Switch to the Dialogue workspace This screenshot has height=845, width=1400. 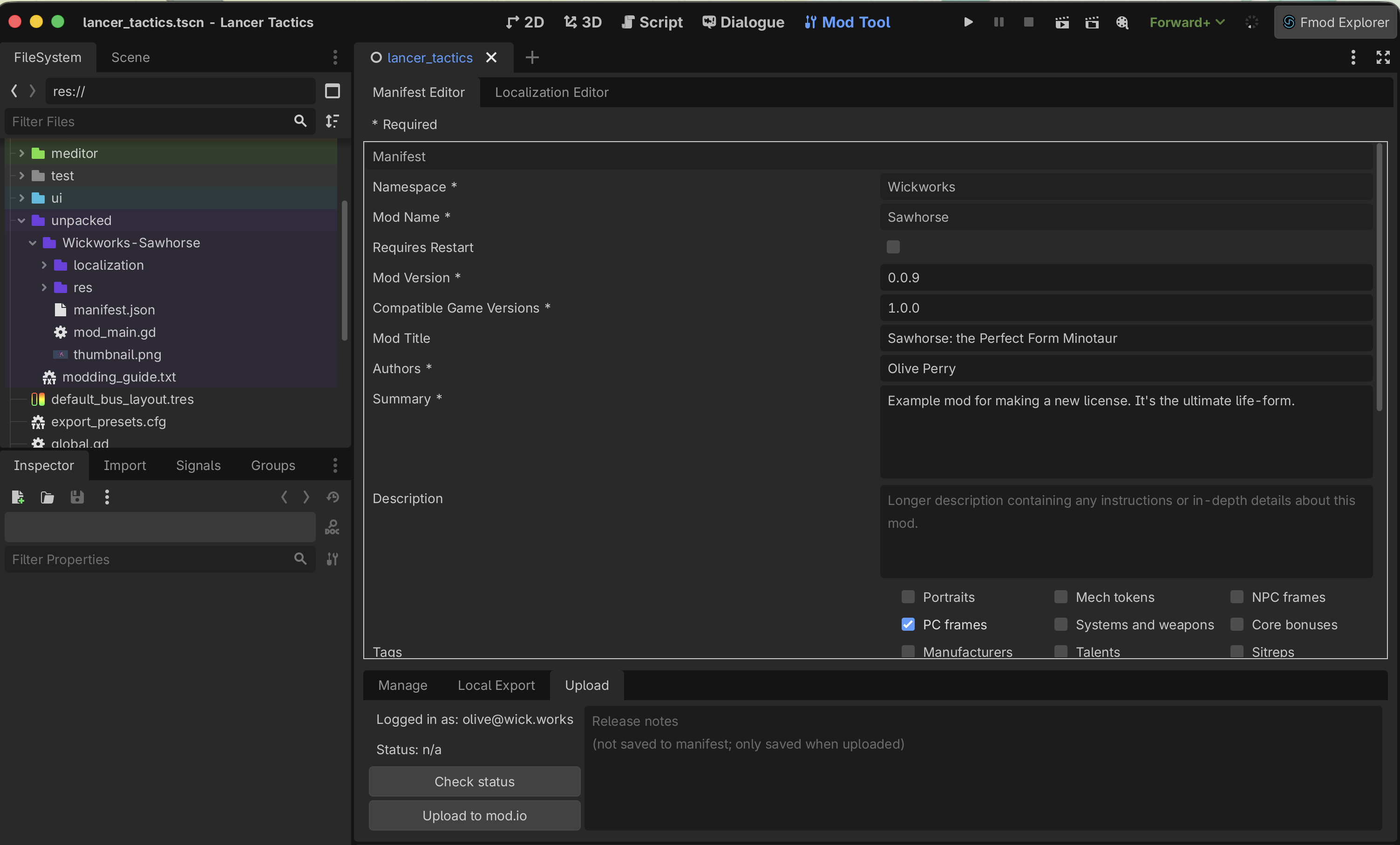[x=743, y=22]
